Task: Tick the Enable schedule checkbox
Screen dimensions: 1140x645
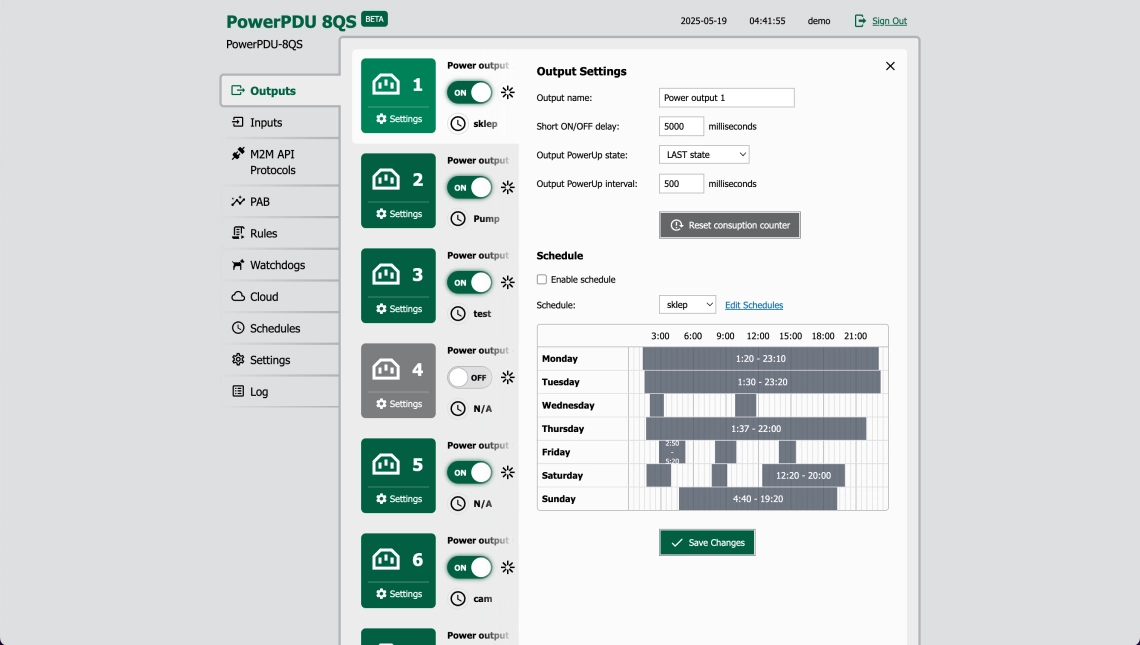Action: [542, 280]
